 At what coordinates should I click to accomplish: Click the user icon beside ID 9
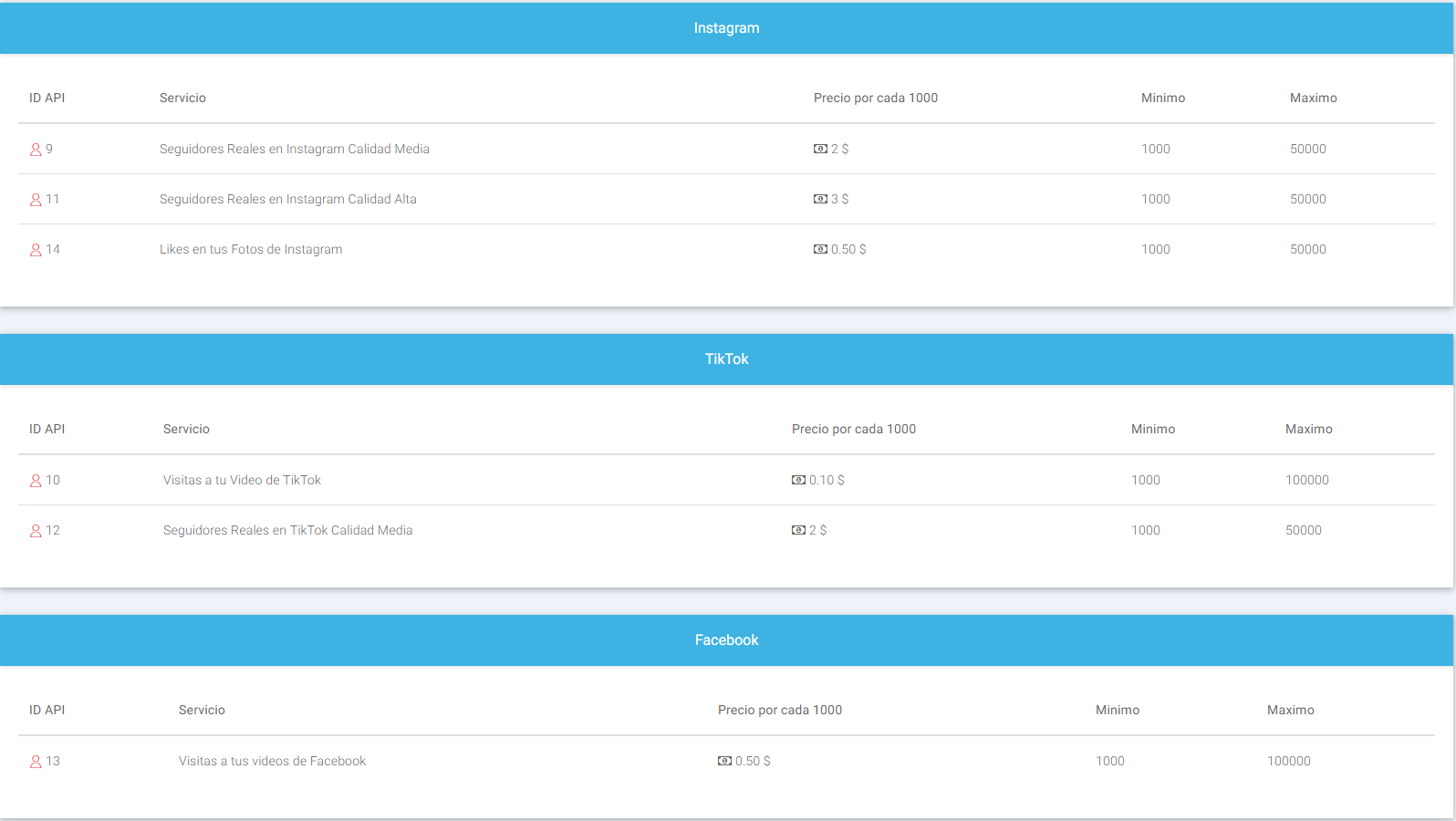[36, 150]
